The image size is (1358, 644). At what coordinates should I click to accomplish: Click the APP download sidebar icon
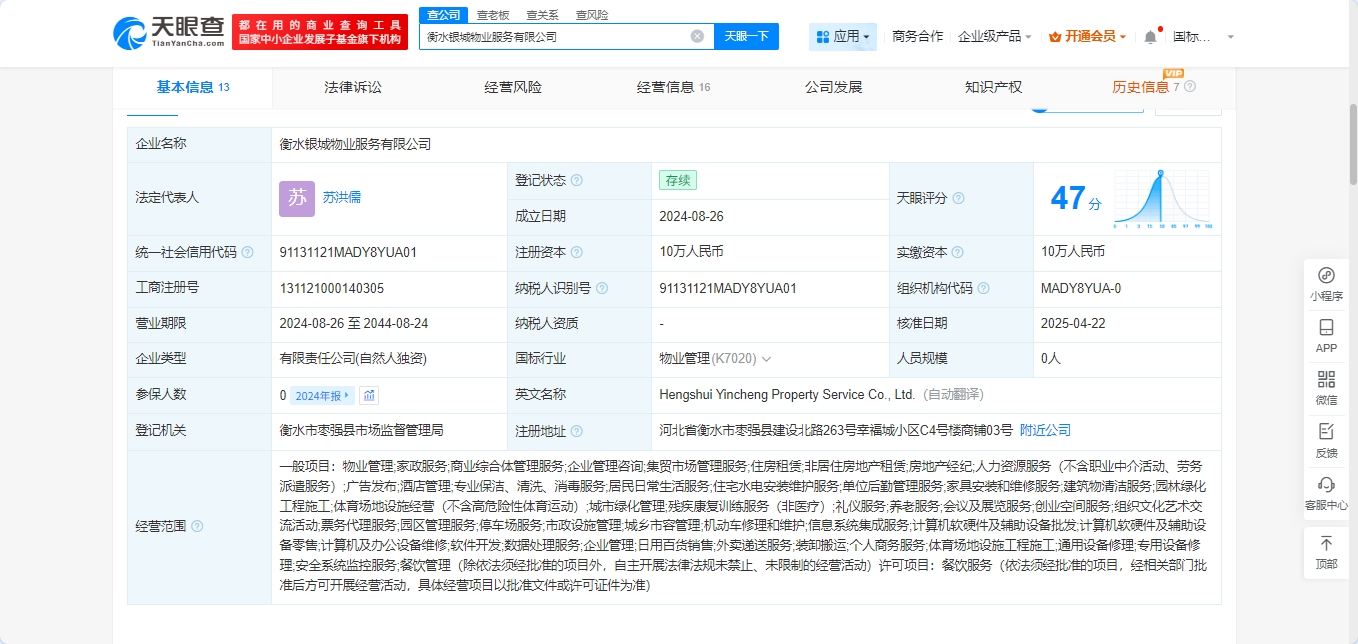(x=1326, y=335)
